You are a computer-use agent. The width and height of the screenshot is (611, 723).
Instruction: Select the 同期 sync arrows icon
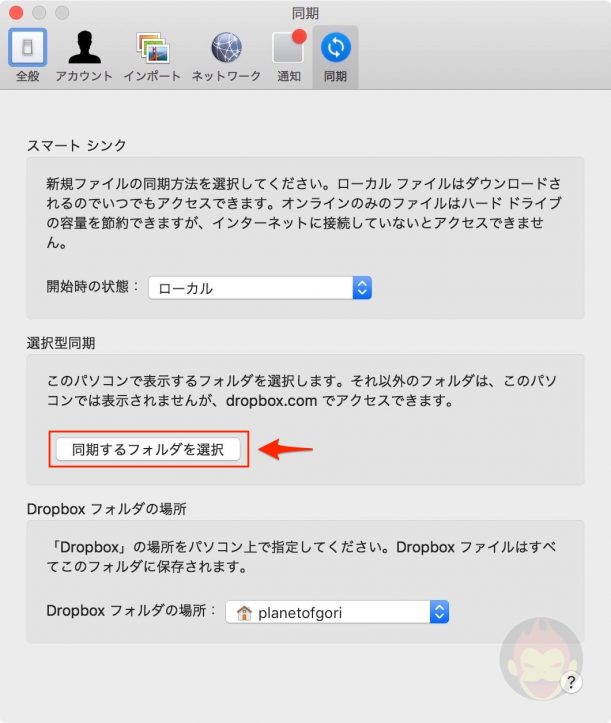click(336, 47)
